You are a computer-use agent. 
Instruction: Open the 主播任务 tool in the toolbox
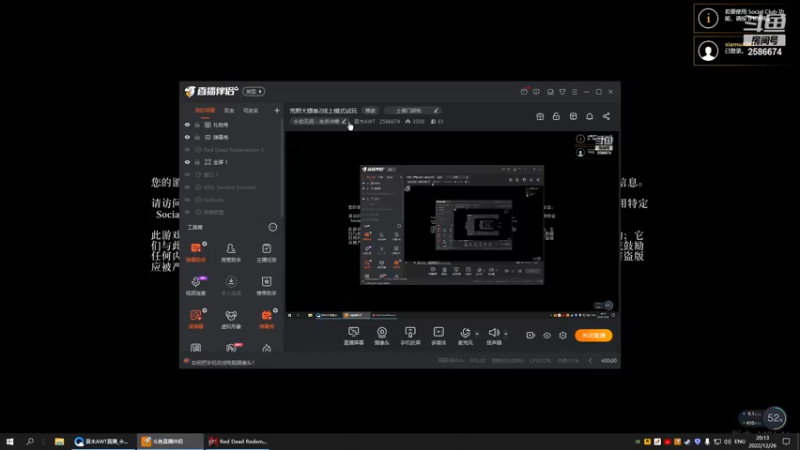[266, 253]
